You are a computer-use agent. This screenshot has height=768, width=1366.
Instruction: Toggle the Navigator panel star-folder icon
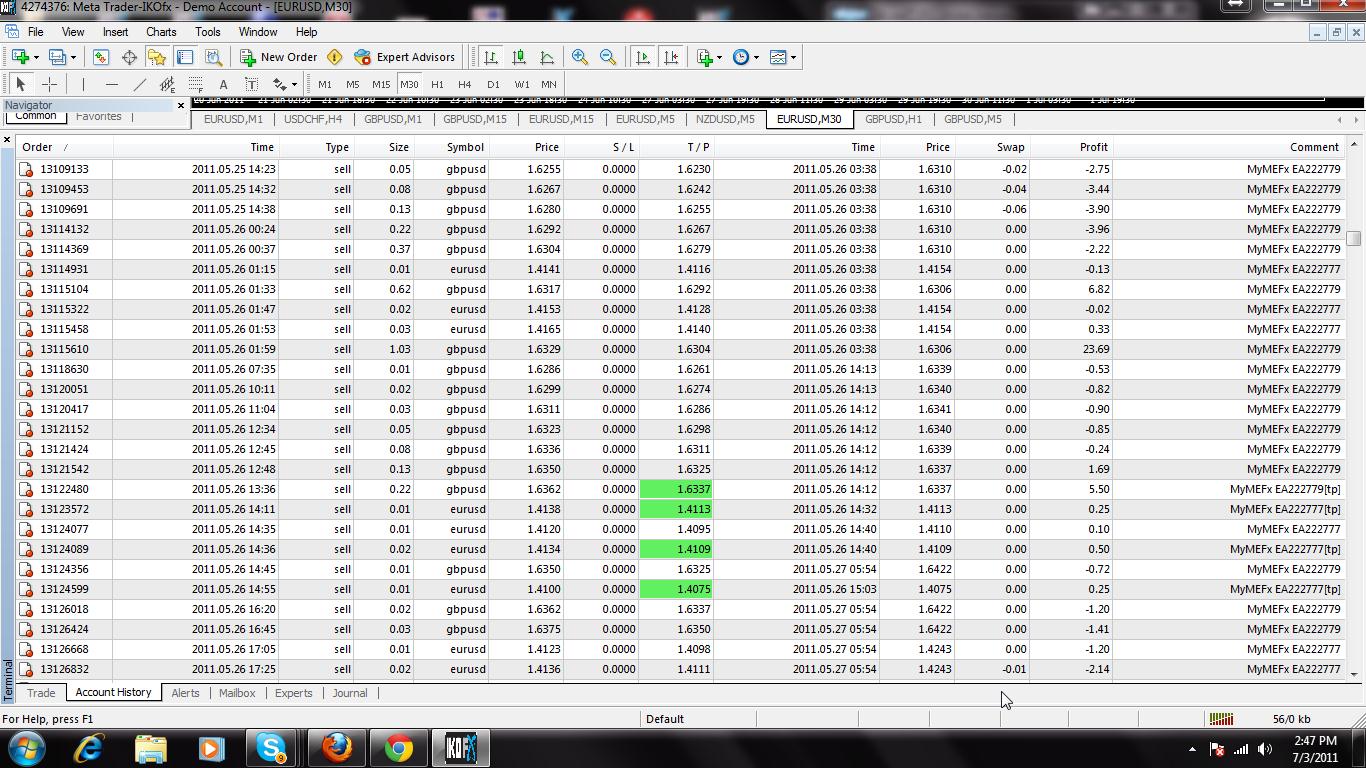point(157,57)
